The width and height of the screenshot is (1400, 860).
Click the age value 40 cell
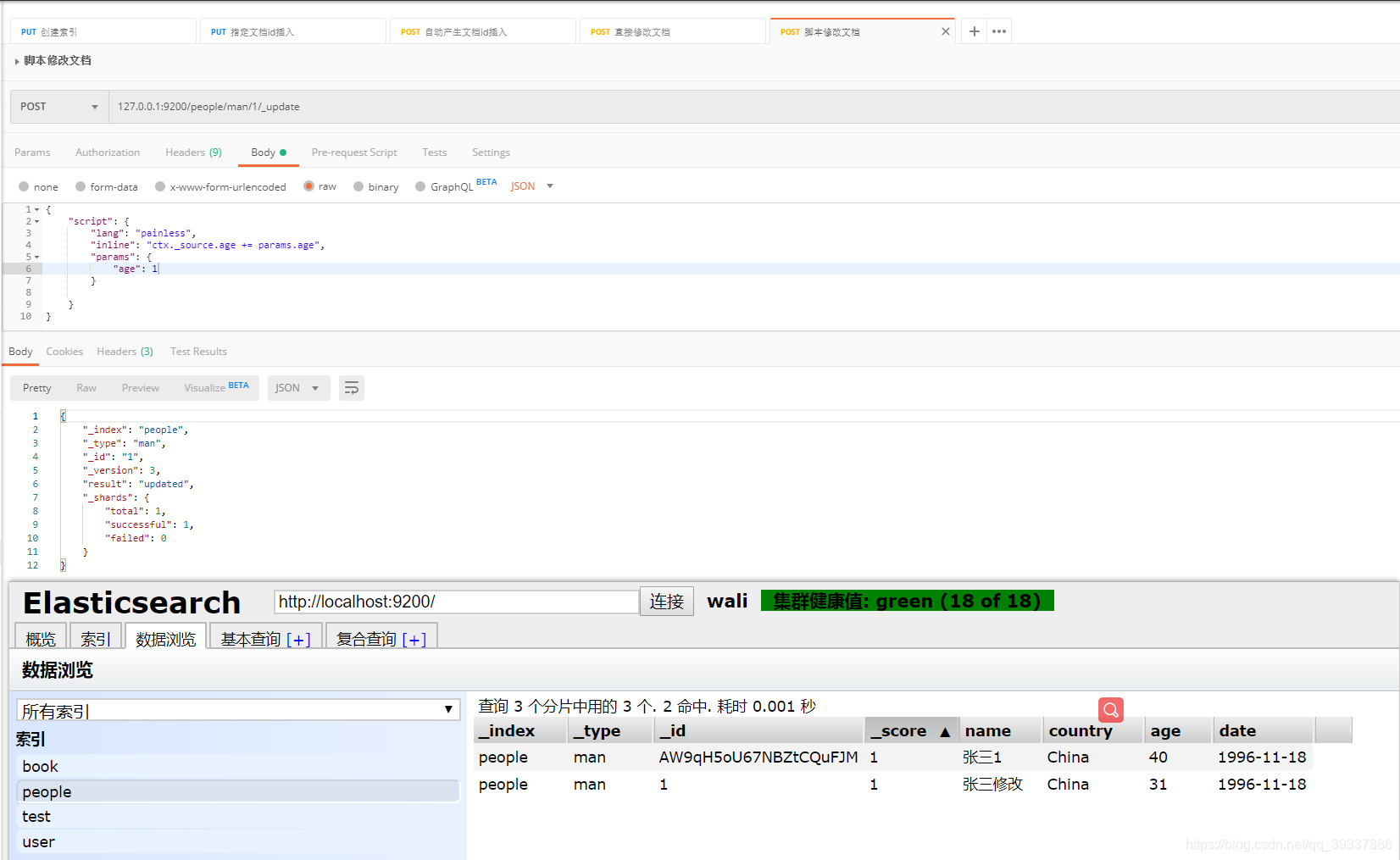[x=1158, y=757]
